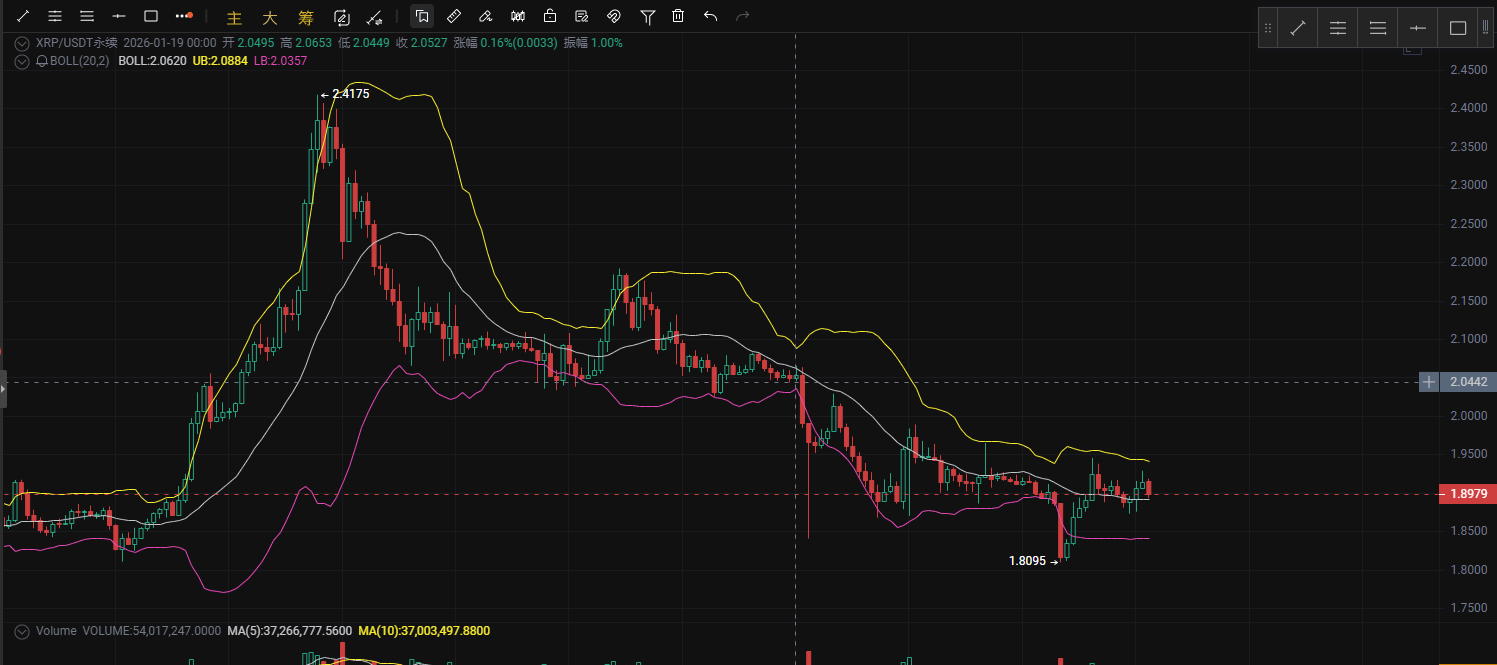Toggle the 筹 chip distribution button
The height and width of the screenshot is (665, 1497).
306,17
